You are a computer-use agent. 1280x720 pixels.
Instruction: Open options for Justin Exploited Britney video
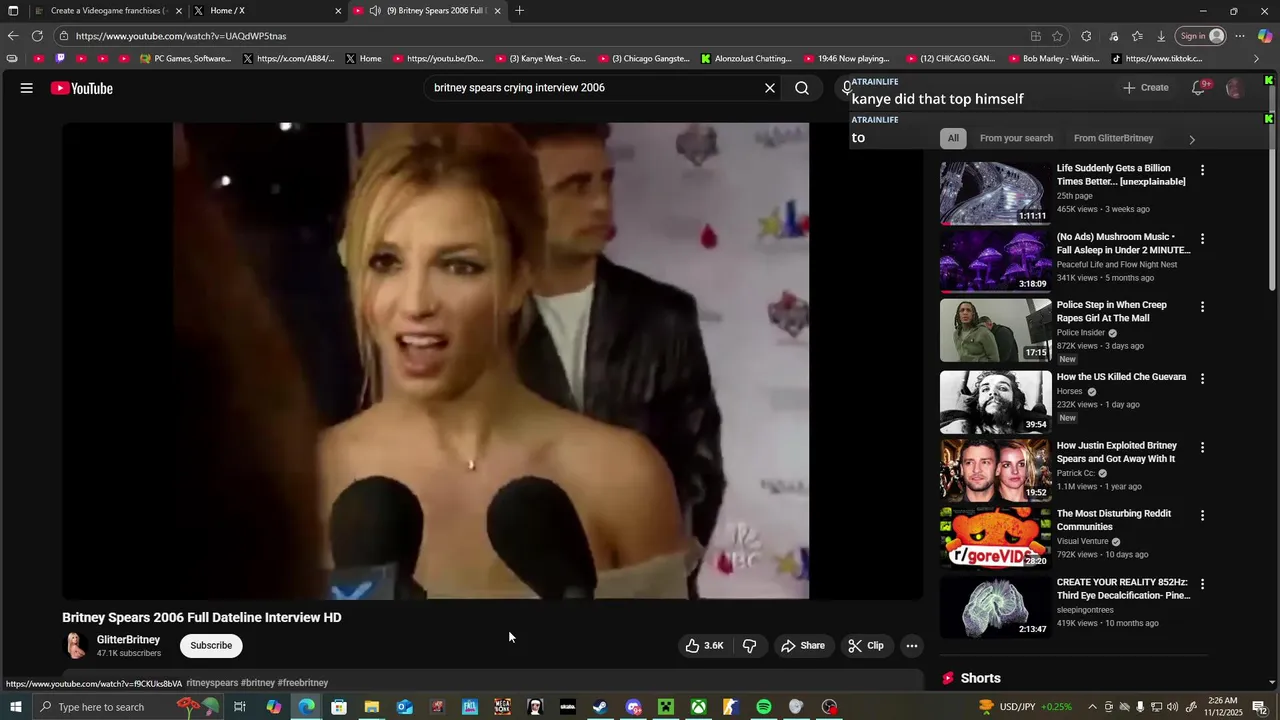[x=1202, y=447]
